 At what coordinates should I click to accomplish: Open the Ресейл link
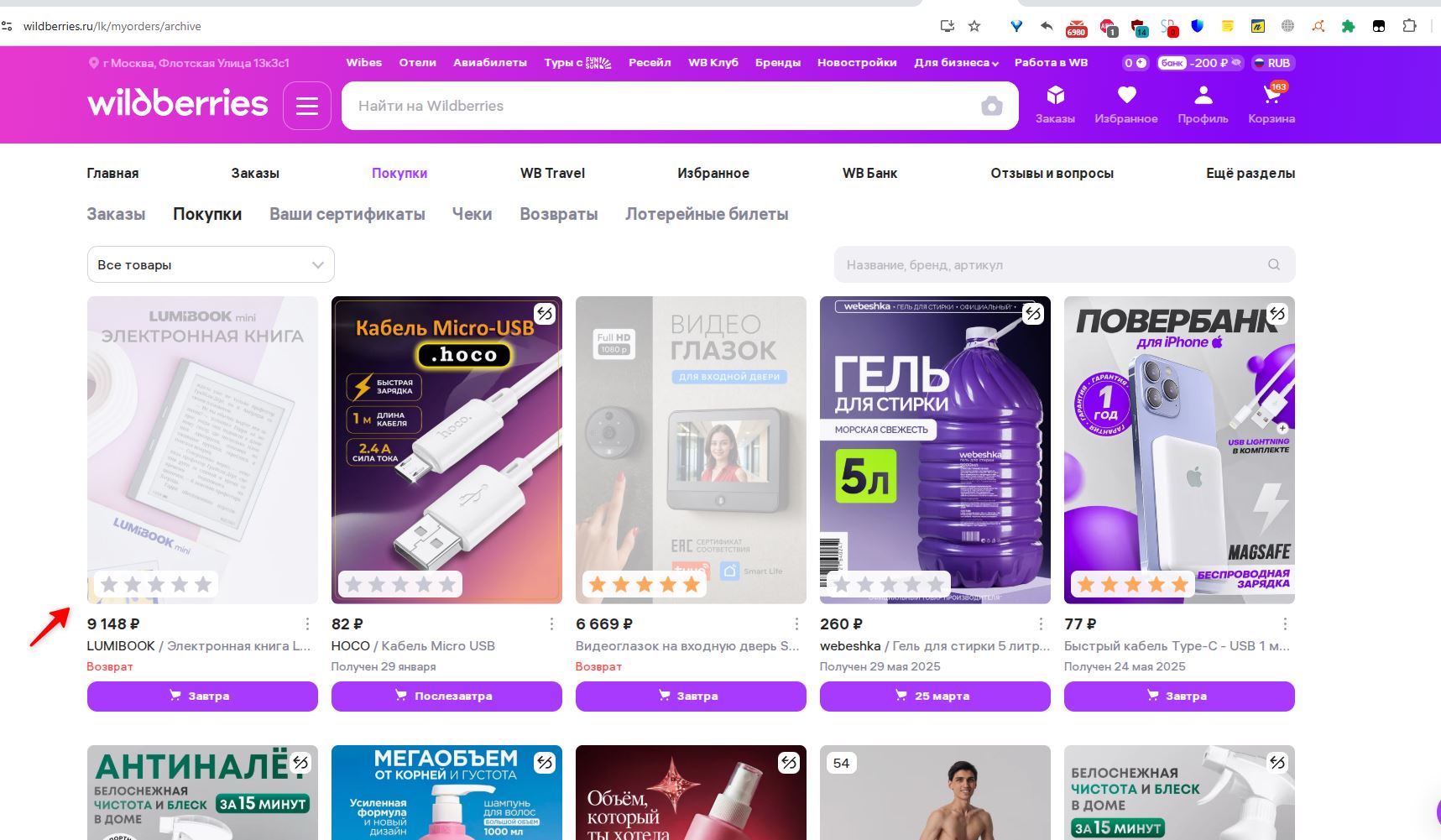tap(650, 63)
